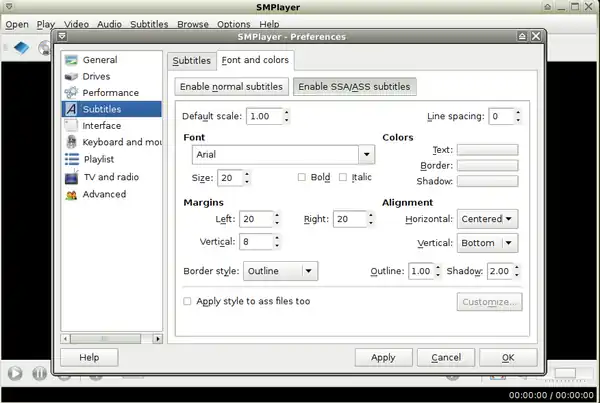Switch to the Subtitles tab
The image size is (600, 403).
191,61
